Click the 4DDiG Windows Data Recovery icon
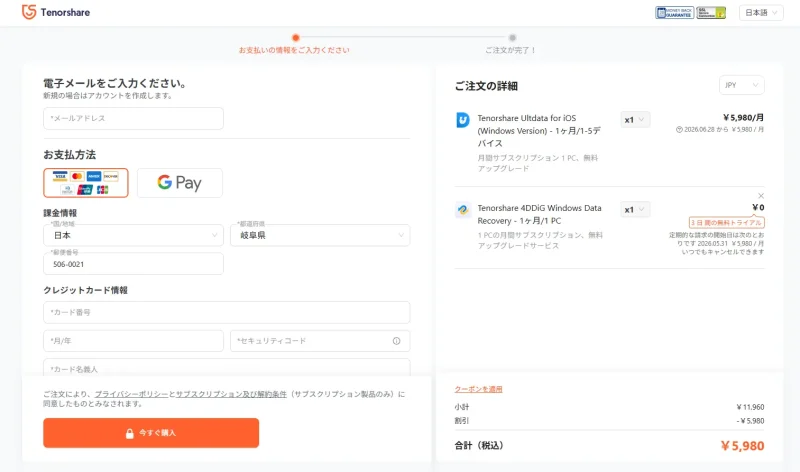Screen dimensions: 800x472 [463, 210]
